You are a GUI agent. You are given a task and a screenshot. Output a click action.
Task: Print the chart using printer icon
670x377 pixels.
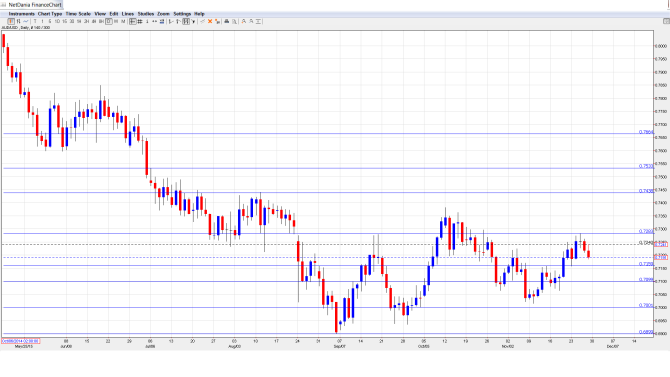click(x=227, y=21)
